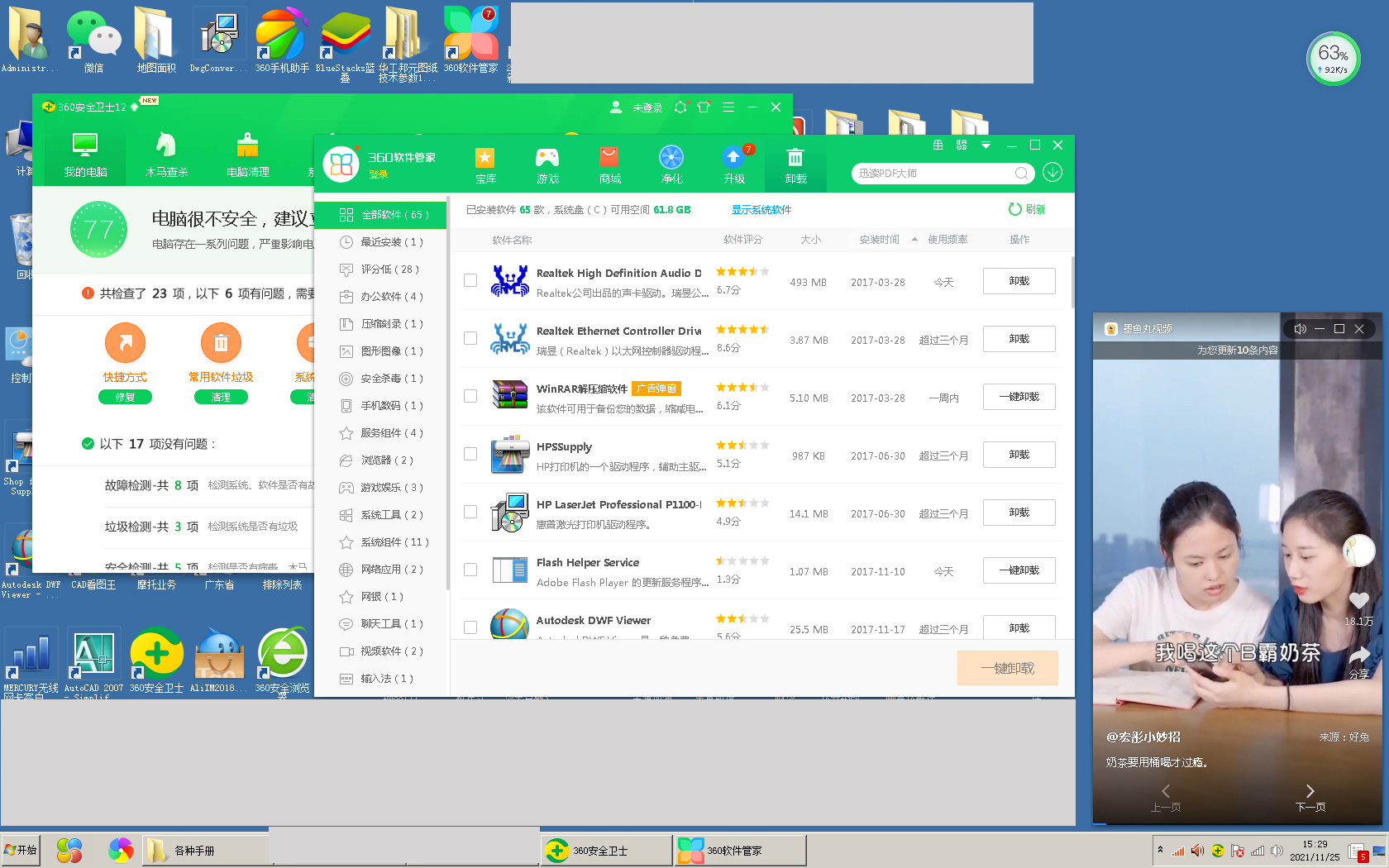Tick the checkbox for Flash Helper Service
The width and height of the screenshot is (1389, 868).
click(470, 570)
